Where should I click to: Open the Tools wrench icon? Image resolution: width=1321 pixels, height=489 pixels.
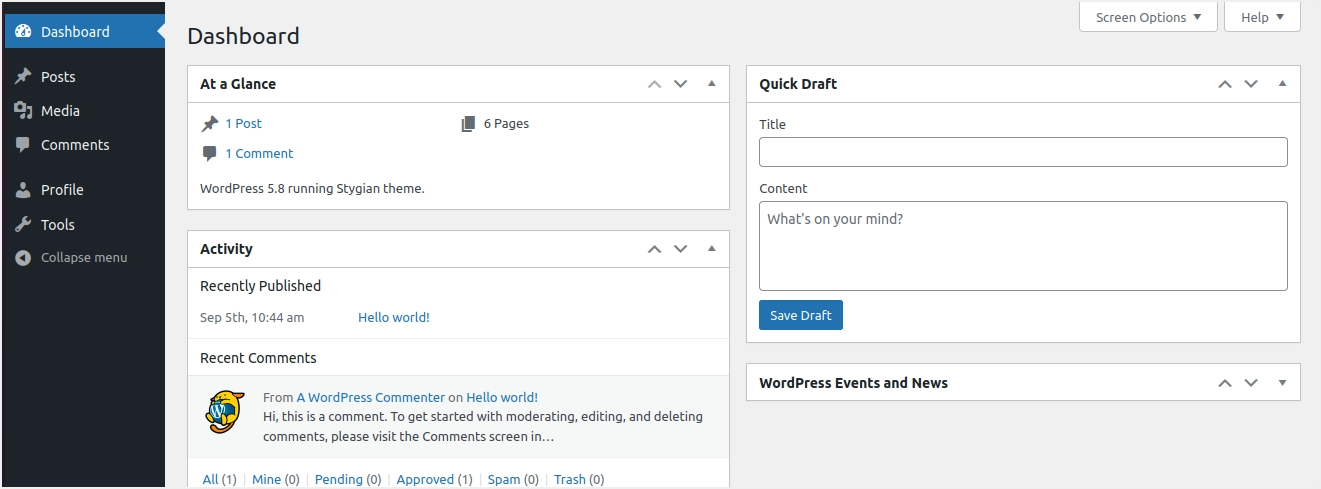pos(23,225)
